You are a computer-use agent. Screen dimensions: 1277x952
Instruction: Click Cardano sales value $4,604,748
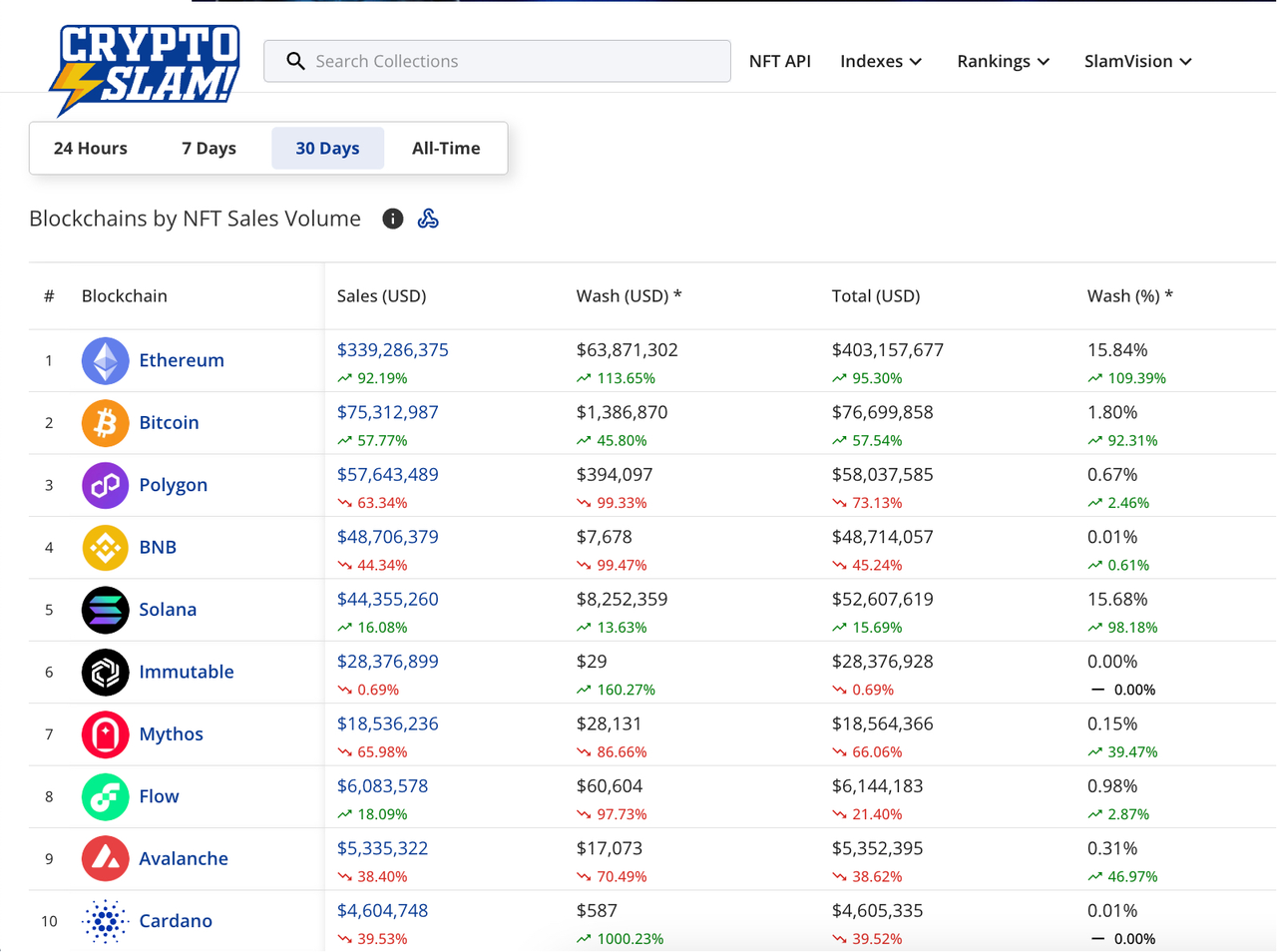(383, 911)
